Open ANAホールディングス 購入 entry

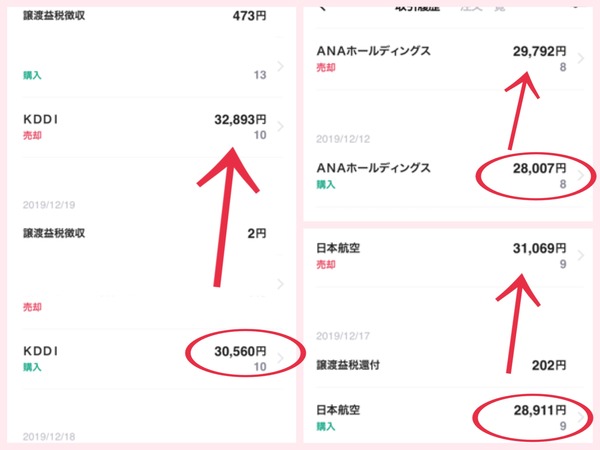[x=373, y=168]
